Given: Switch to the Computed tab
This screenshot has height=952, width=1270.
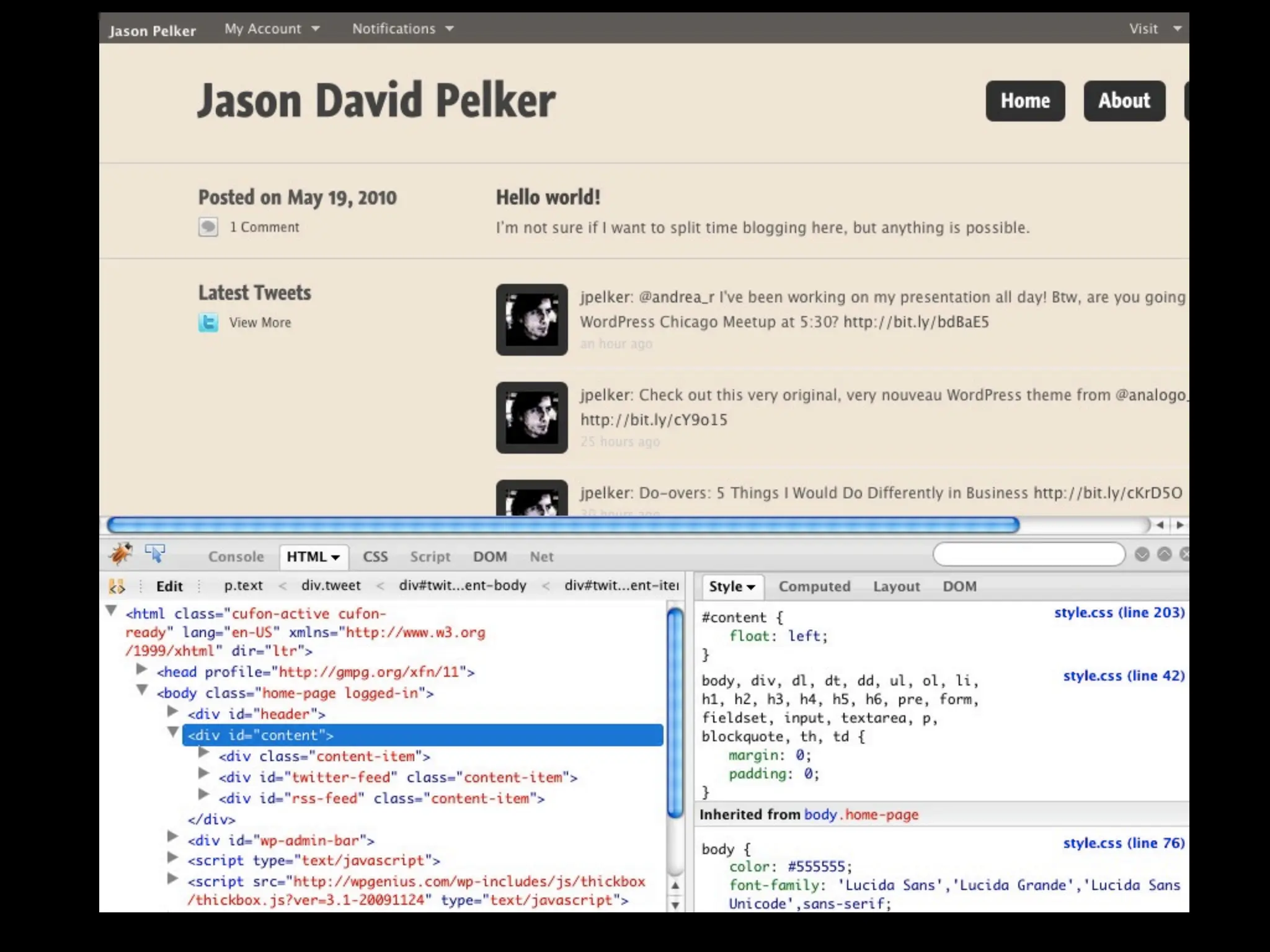Looking at the screenshot, I should pyautogui.click(x=814, y=586).
